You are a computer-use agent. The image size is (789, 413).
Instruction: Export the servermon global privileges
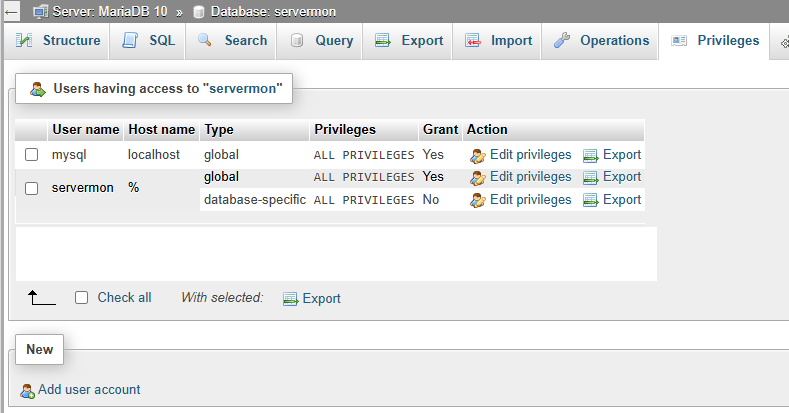click(x=622, y=177)
